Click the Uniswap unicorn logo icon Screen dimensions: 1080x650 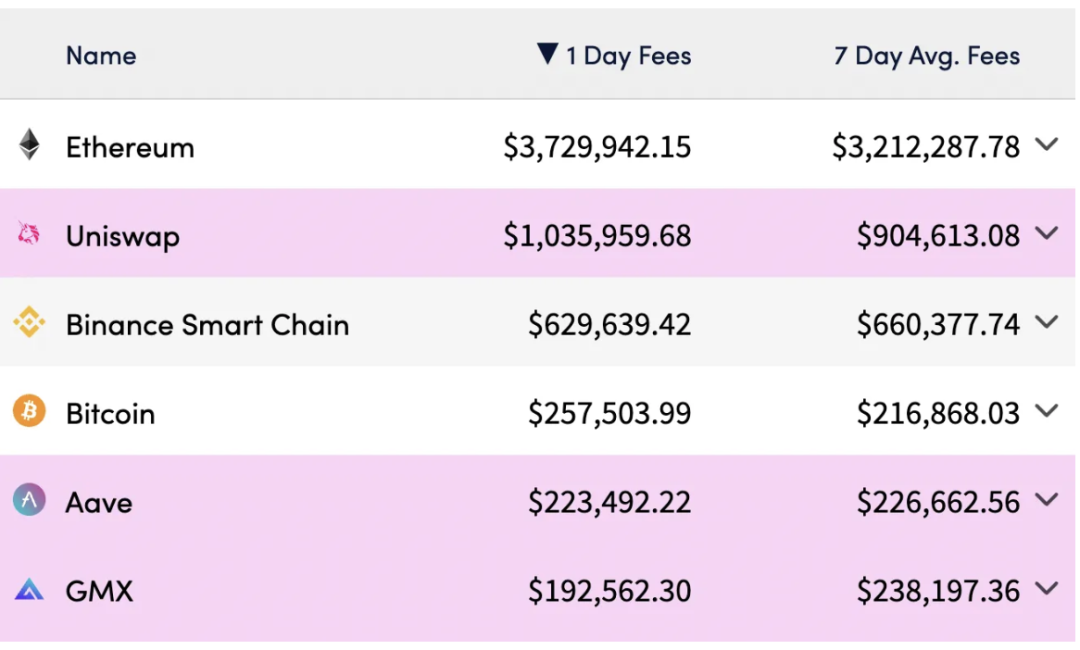(x=29, y=234)
